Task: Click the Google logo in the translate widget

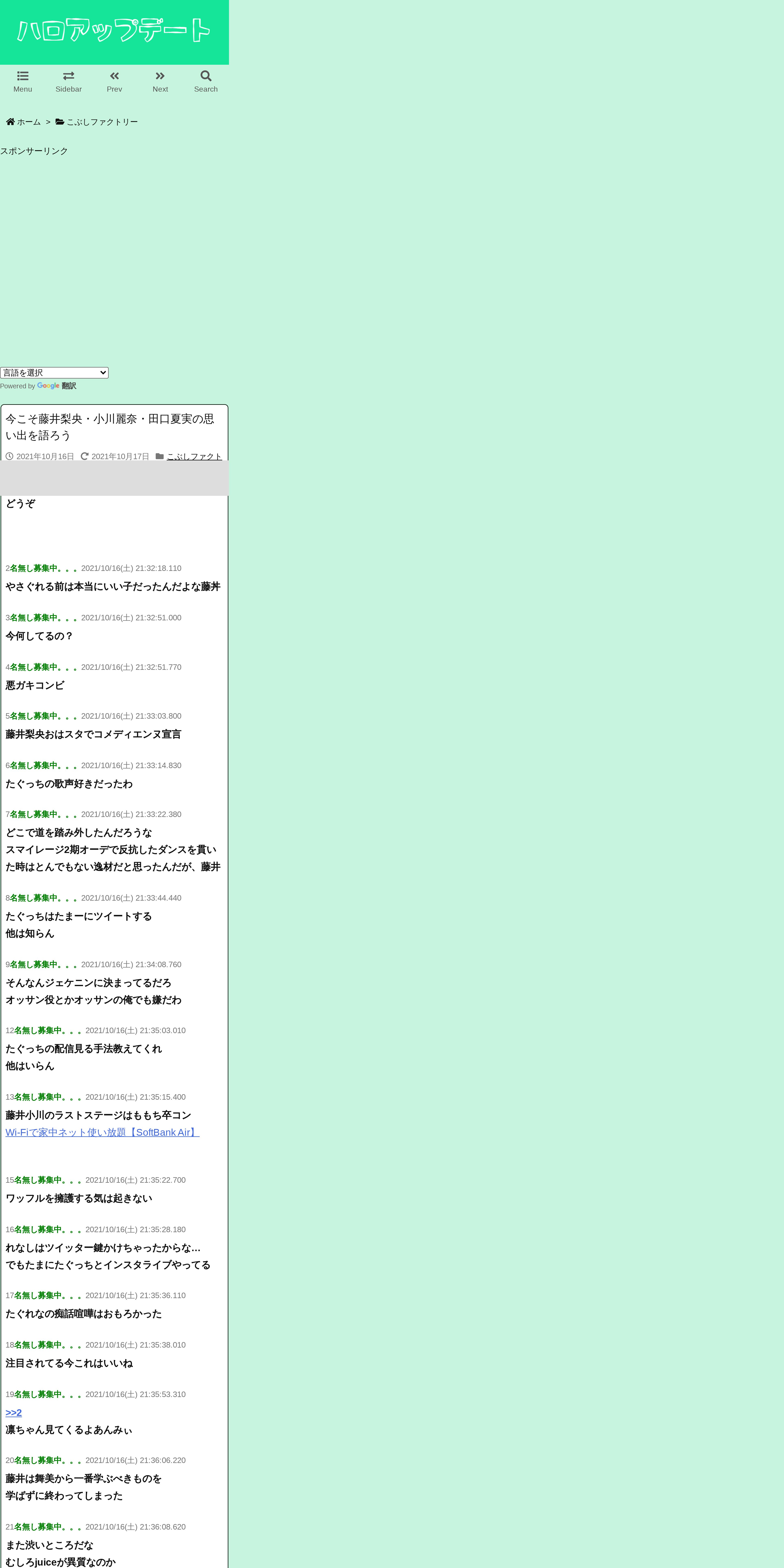Action: 48,386
